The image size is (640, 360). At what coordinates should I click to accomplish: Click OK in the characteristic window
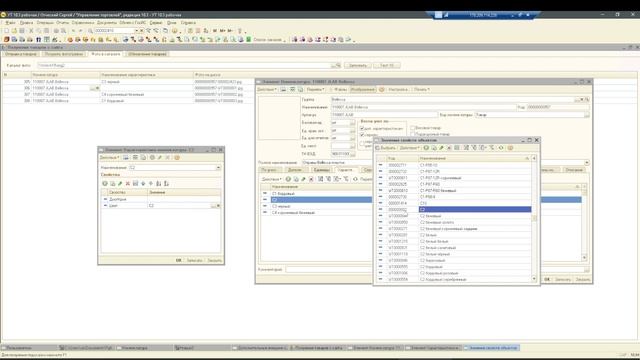pyautogui.click(x=178, y=260)
